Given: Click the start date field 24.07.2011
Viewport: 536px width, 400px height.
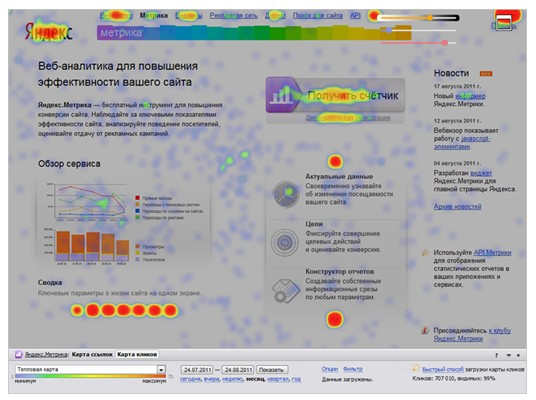Looking at the screenshot, I should point(197,370).
